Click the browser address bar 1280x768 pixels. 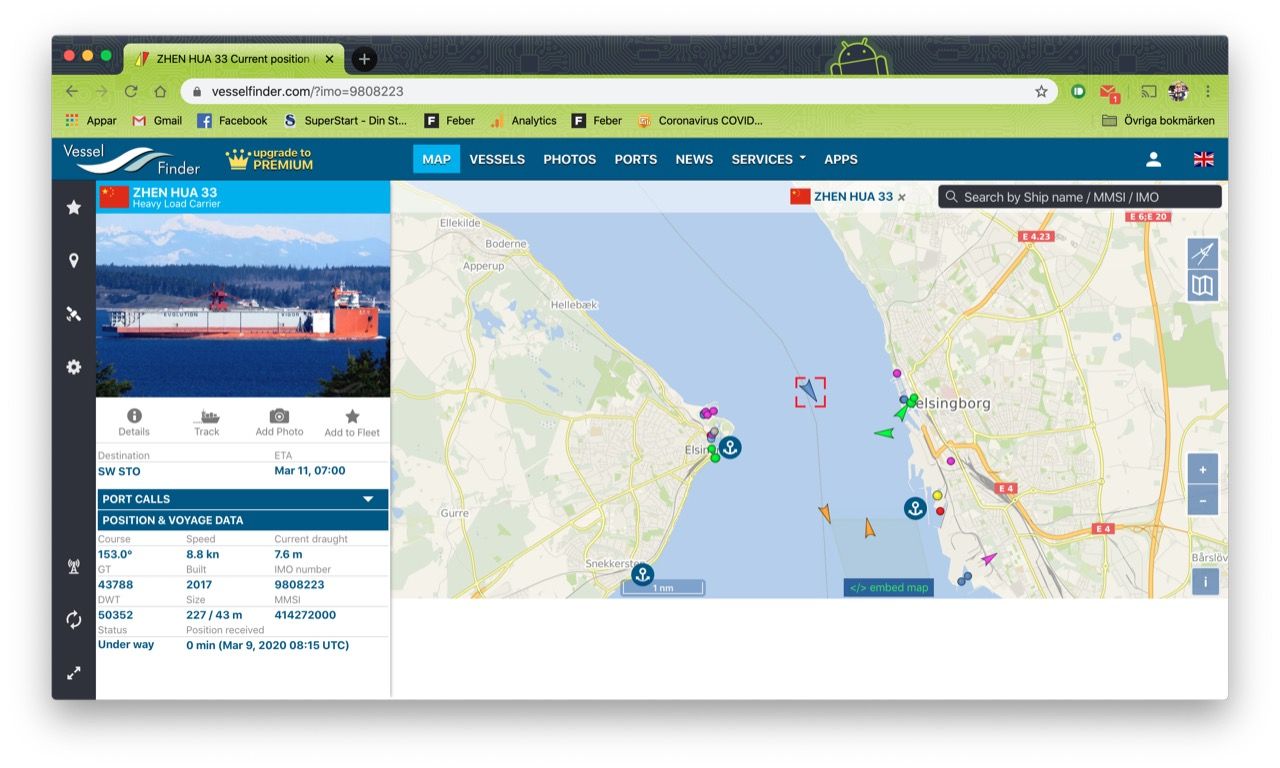click(620, 91)
